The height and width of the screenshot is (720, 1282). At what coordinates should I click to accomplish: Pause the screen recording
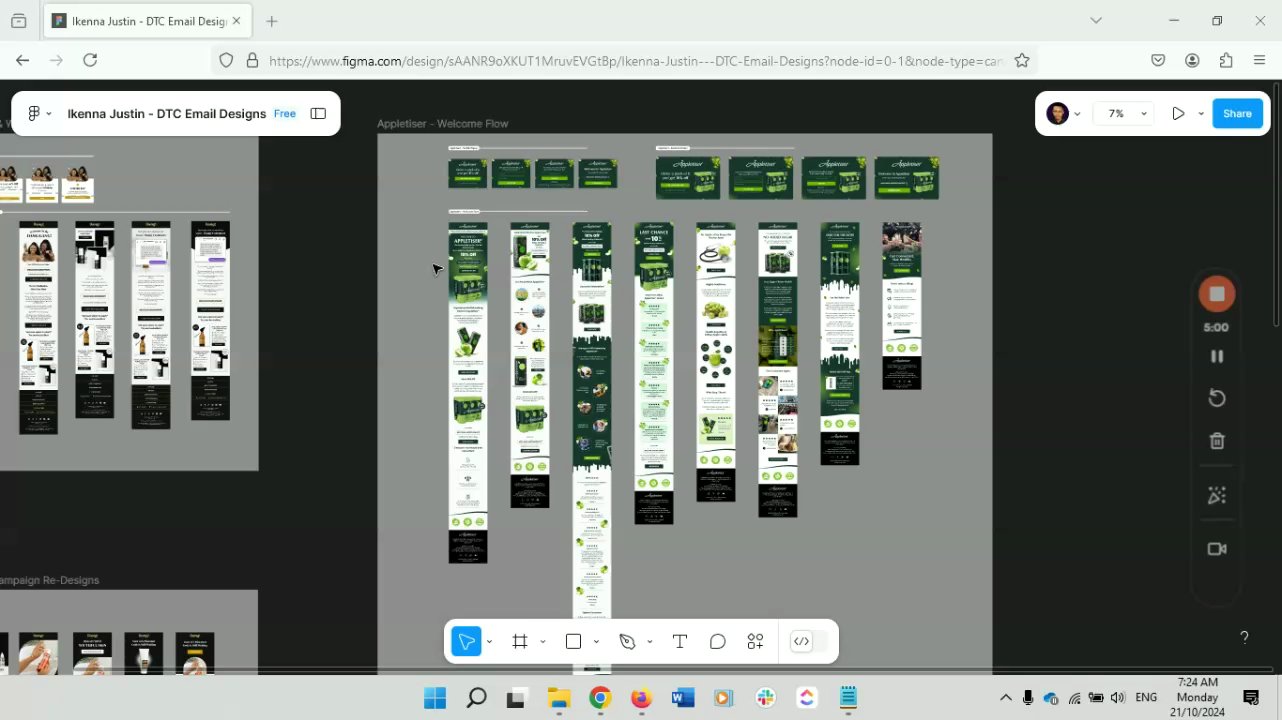pyautogui.click(x=1217, y=356)
